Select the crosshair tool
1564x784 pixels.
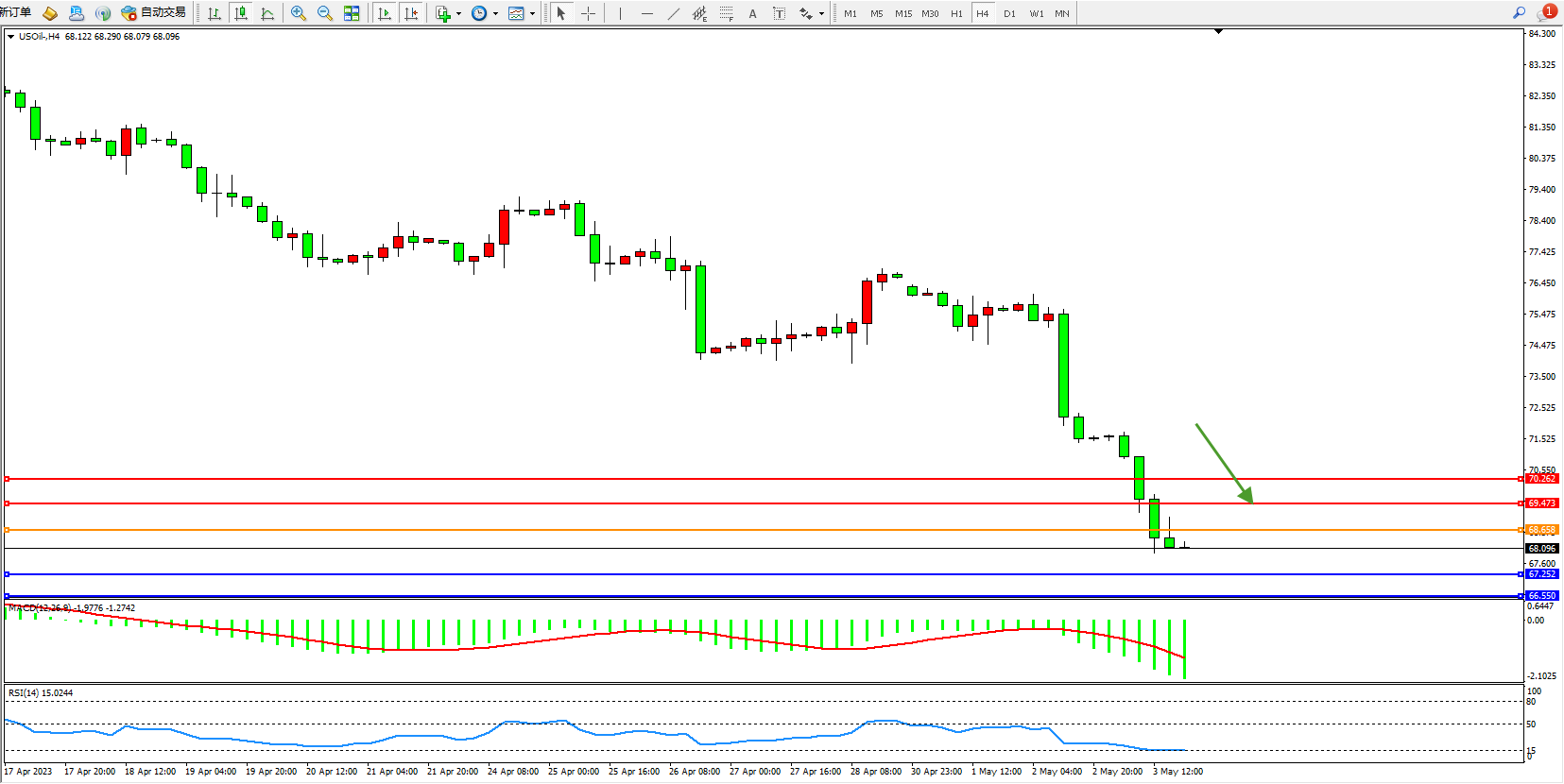click(x=588, y=13)
